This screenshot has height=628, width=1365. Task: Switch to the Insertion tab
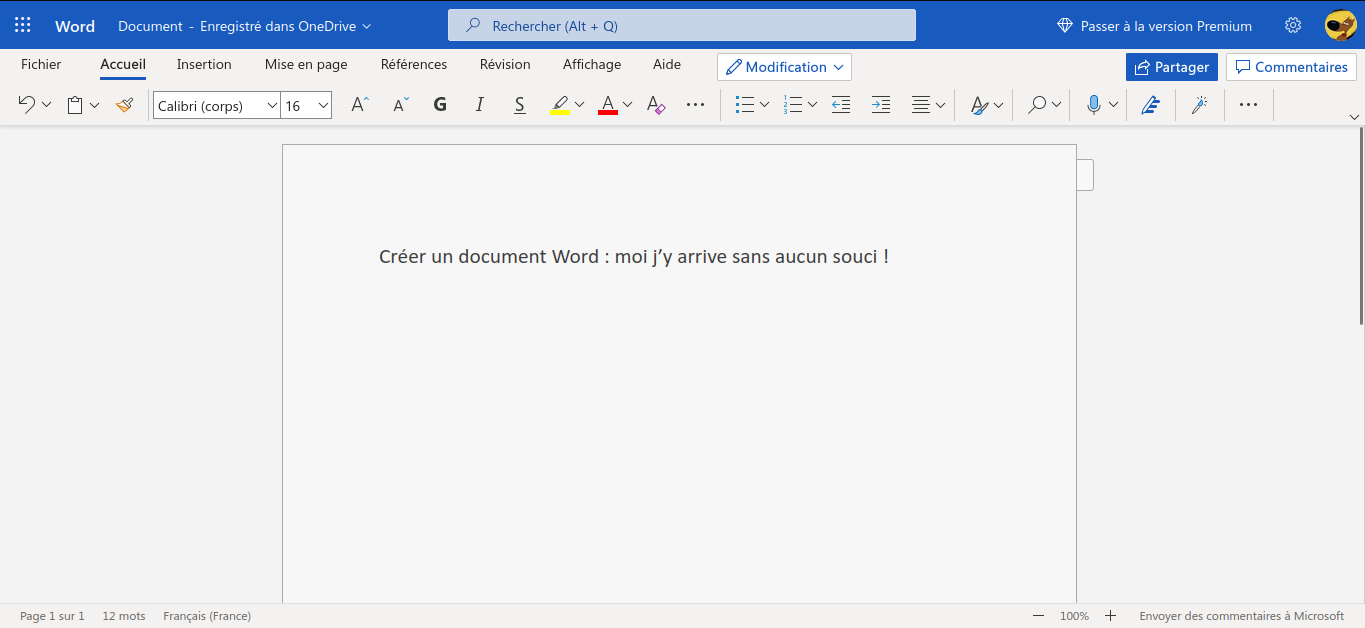tap(204, 64)
